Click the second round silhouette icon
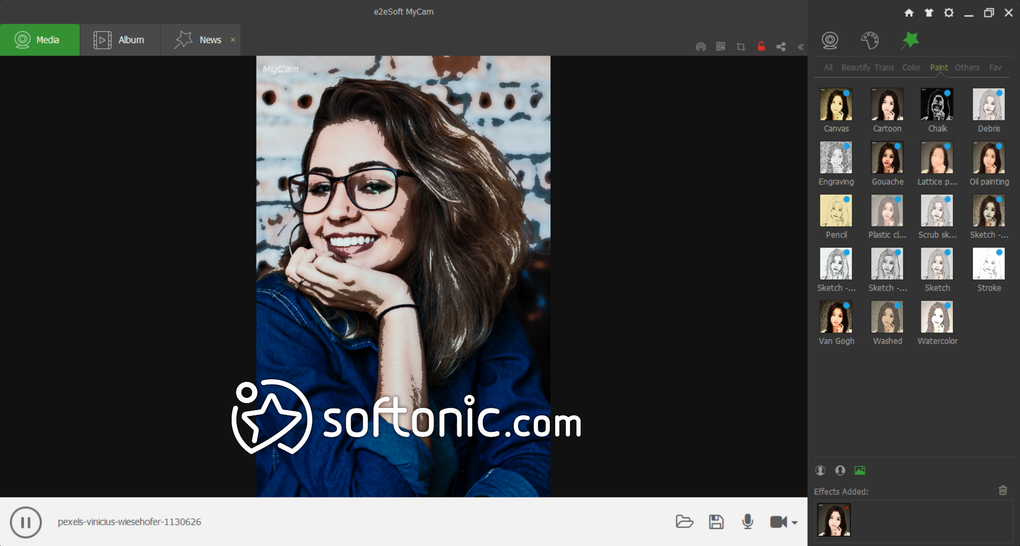1020x546 pixels. point(840,470)
